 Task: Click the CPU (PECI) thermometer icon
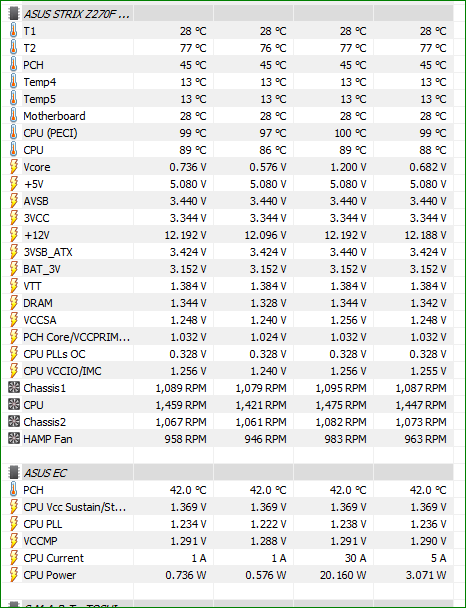(x=14, y=133)
